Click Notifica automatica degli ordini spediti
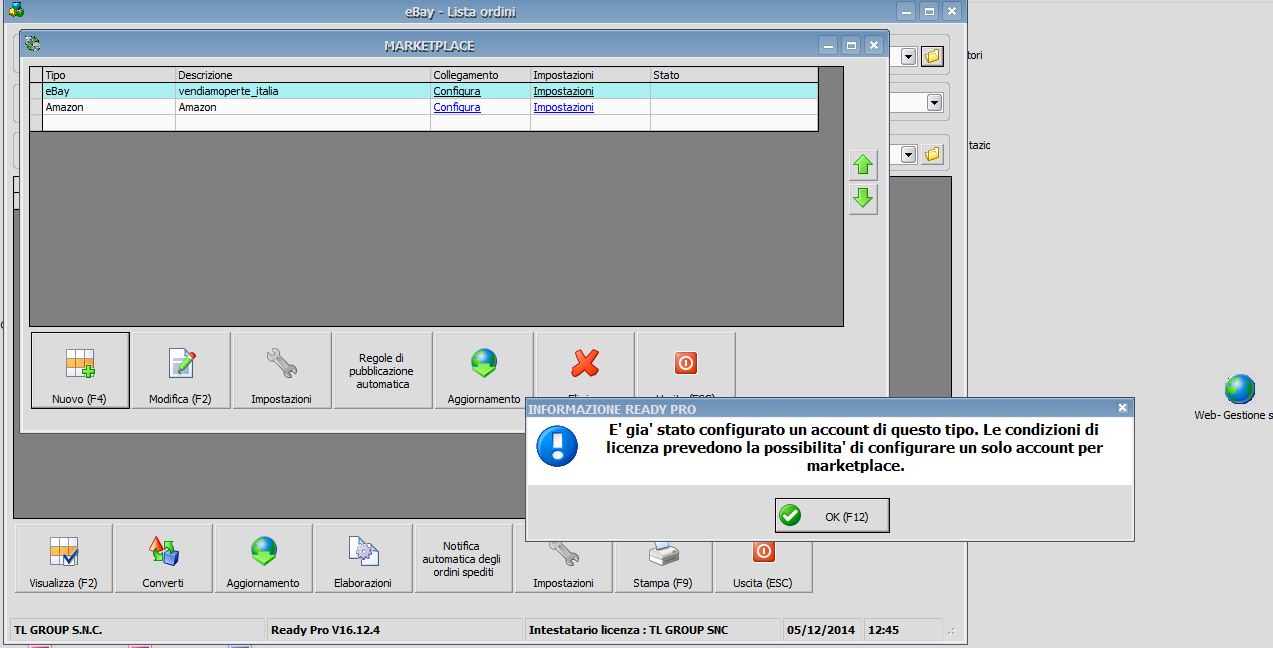Viewport: 1273px width, 648px height. (x=463, y=558)
